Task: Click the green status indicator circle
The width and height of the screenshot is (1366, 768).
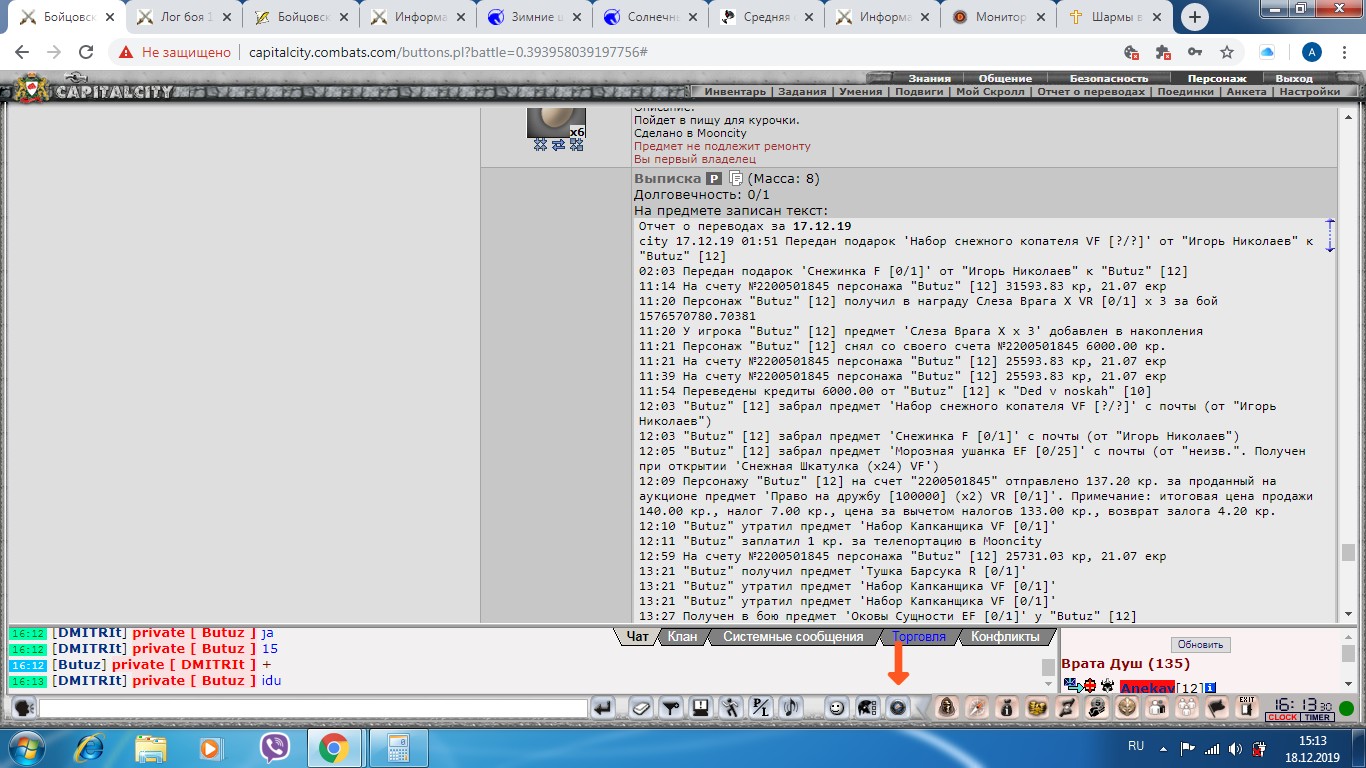Action: point(1347,709)
